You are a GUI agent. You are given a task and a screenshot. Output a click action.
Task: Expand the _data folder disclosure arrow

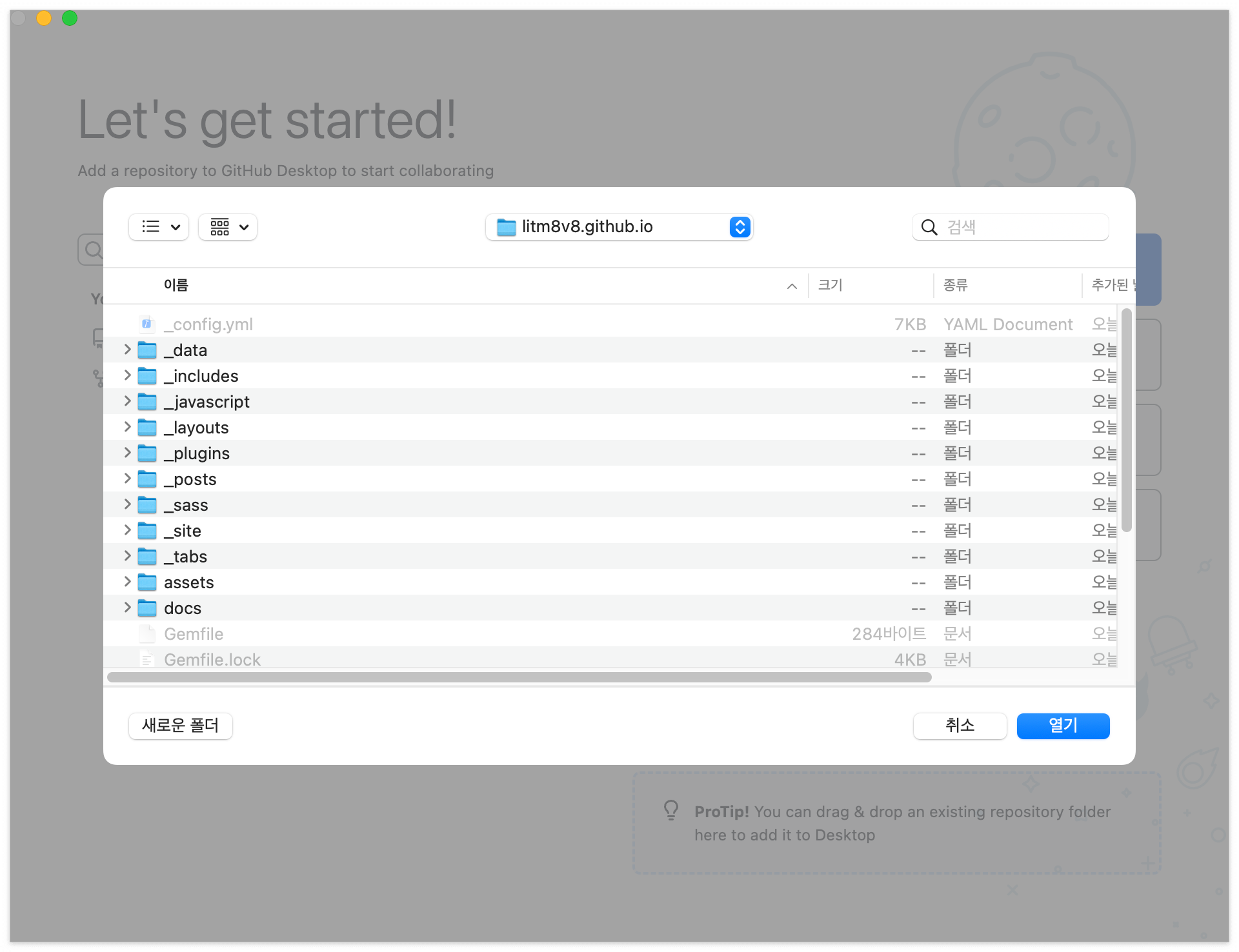pyautogui.click(x=127, y=350)
